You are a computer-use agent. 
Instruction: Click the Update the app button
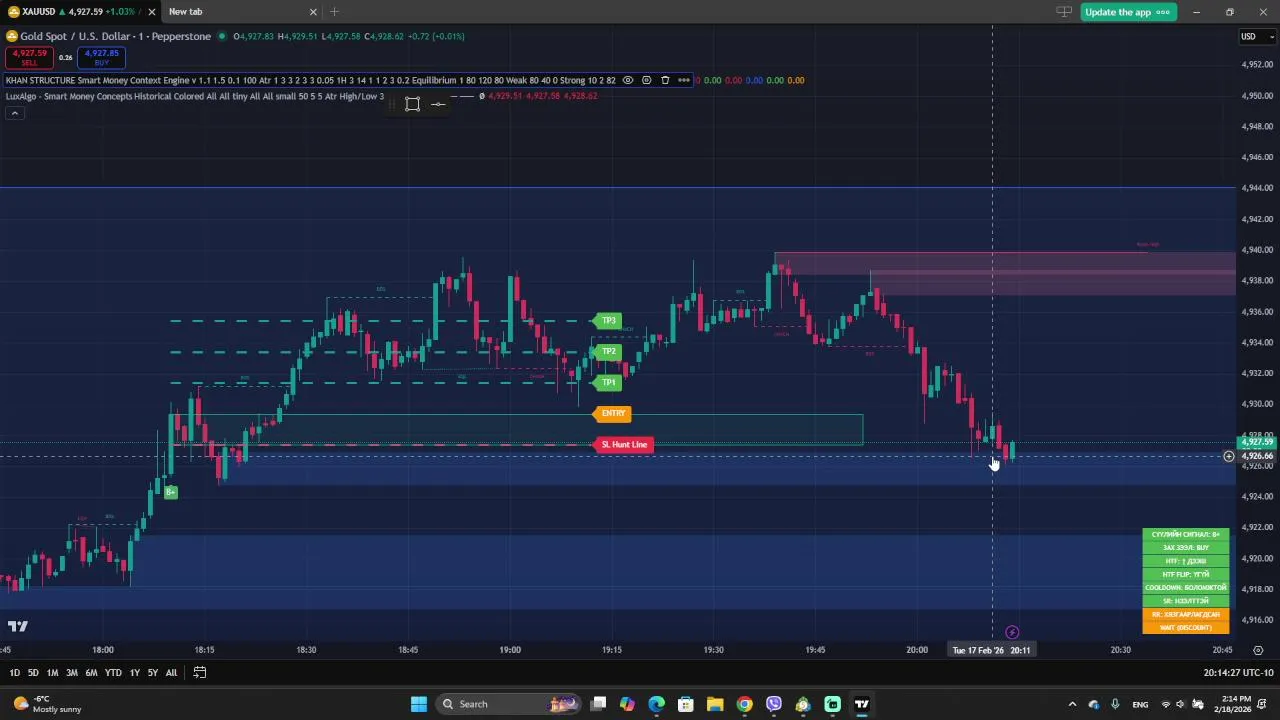pyautogui.click(x=1127, y=12)
